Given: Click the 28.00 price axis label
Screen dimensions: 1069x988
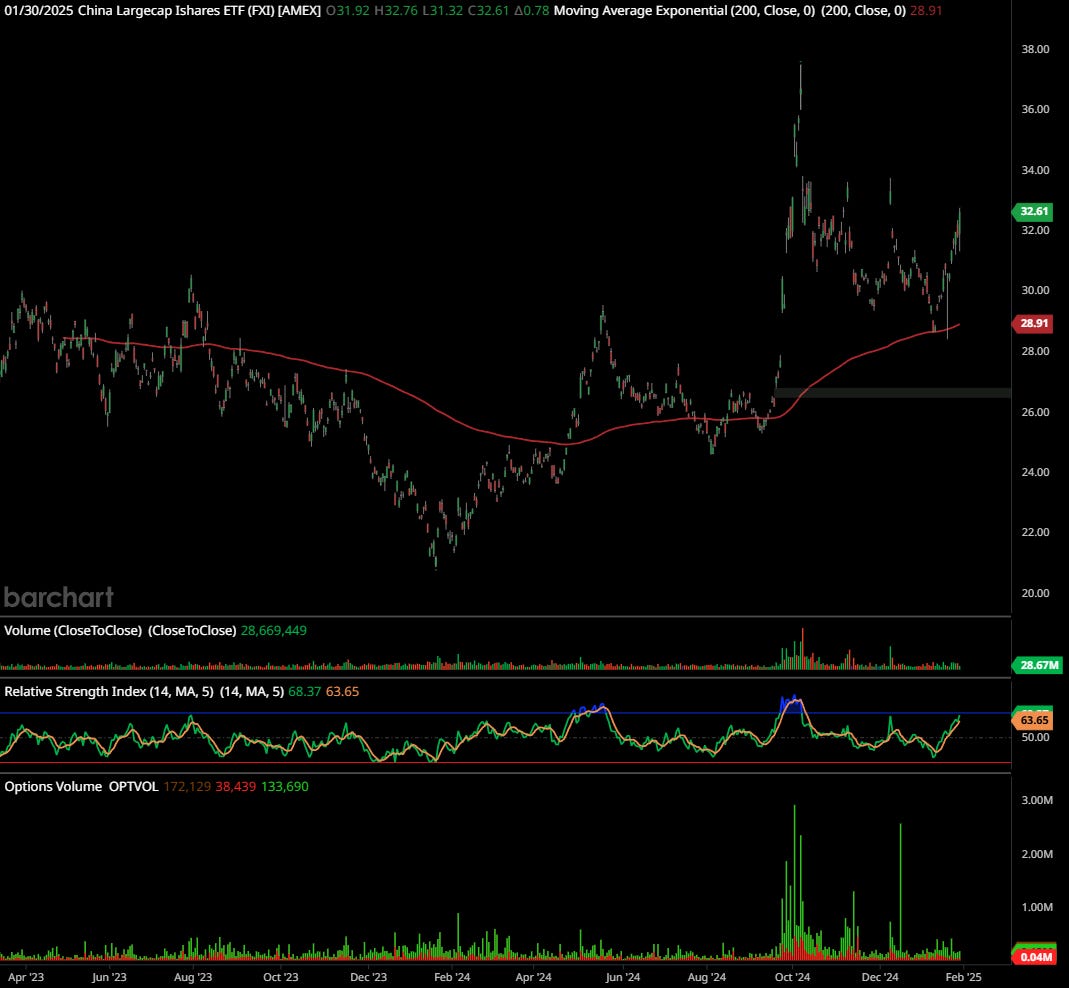Looking at the screenshot, I should pos(1035,351).
